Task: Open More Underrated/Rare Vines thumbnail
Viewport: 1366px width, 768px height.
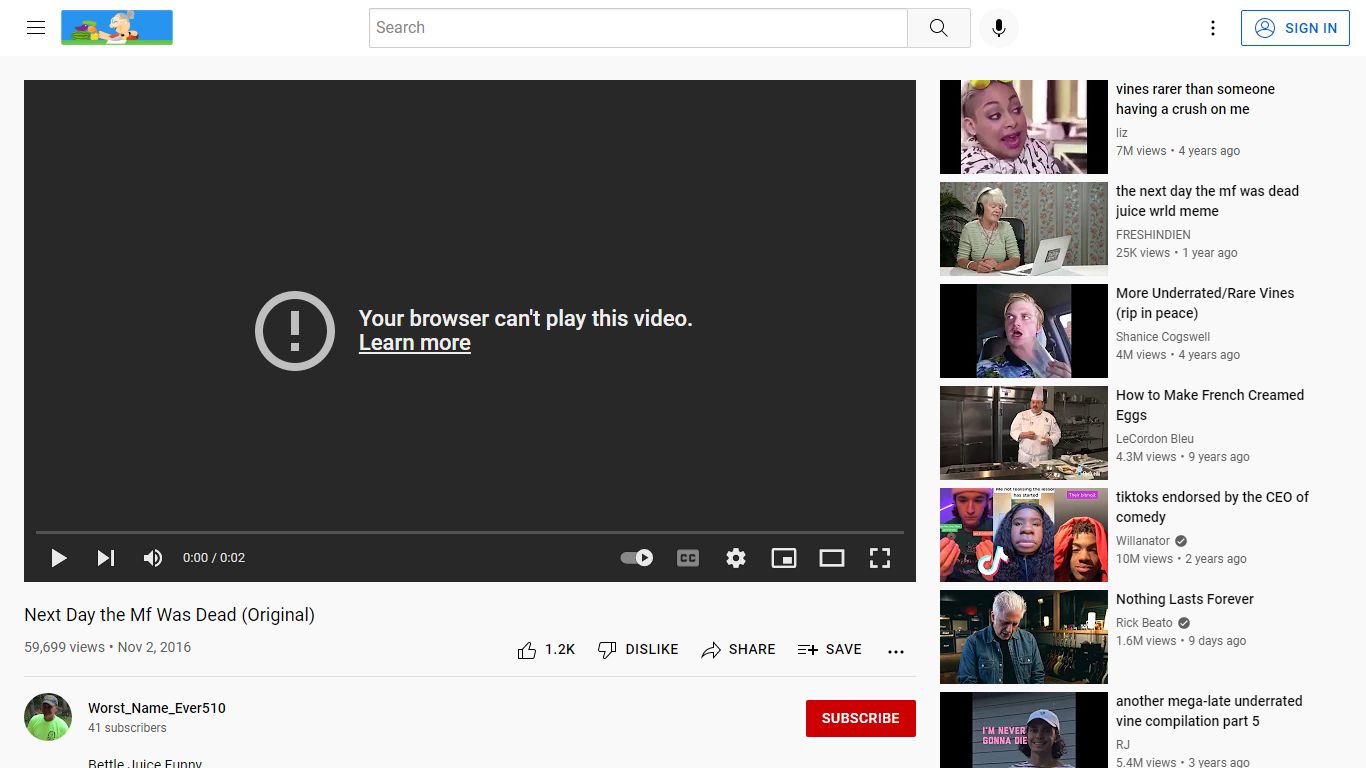Action: pyautogui.click(x=1024, y=331)
